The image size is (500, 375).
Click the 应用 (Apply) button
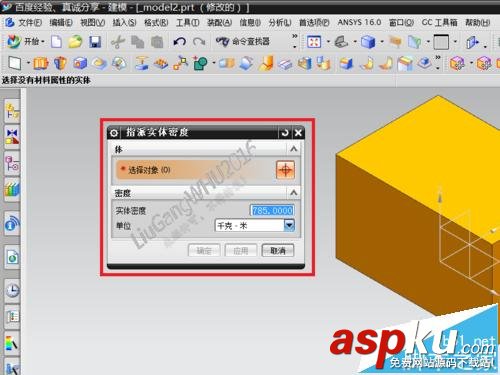[x=241, y=251]
